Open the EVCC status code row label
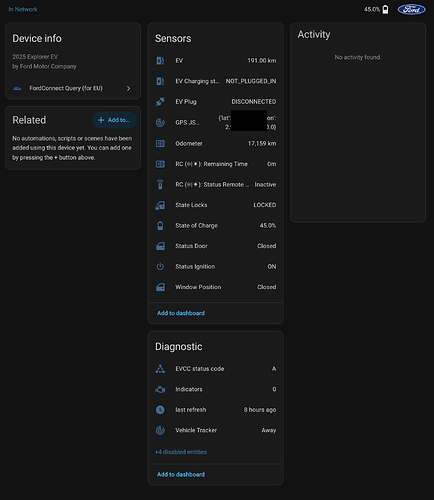Viewport: 434px width, 500px height. pyautogui.click(x=200, y=369)
